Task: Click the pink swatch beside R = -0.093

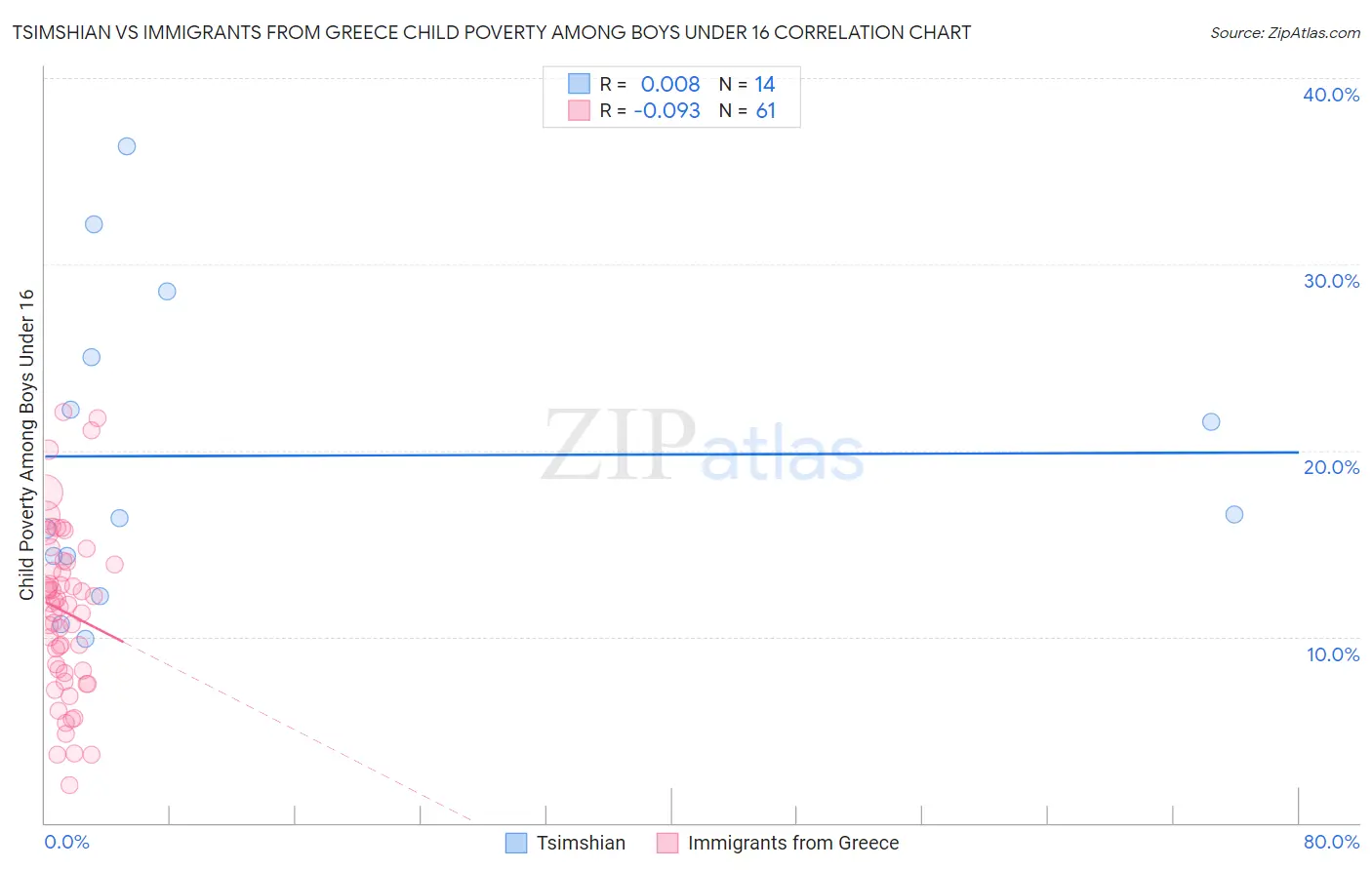Action: click(580, 110)
